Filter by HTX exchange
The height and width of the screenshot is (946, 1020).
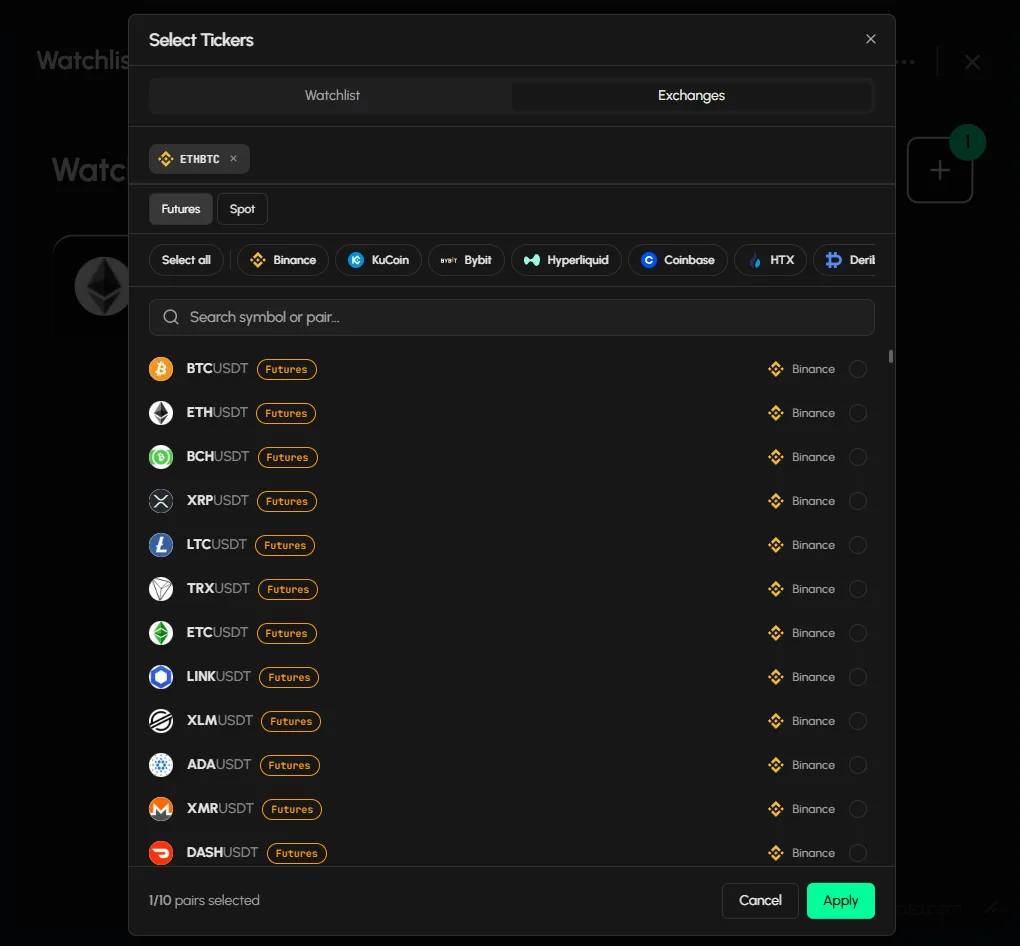tap(770, 260)
